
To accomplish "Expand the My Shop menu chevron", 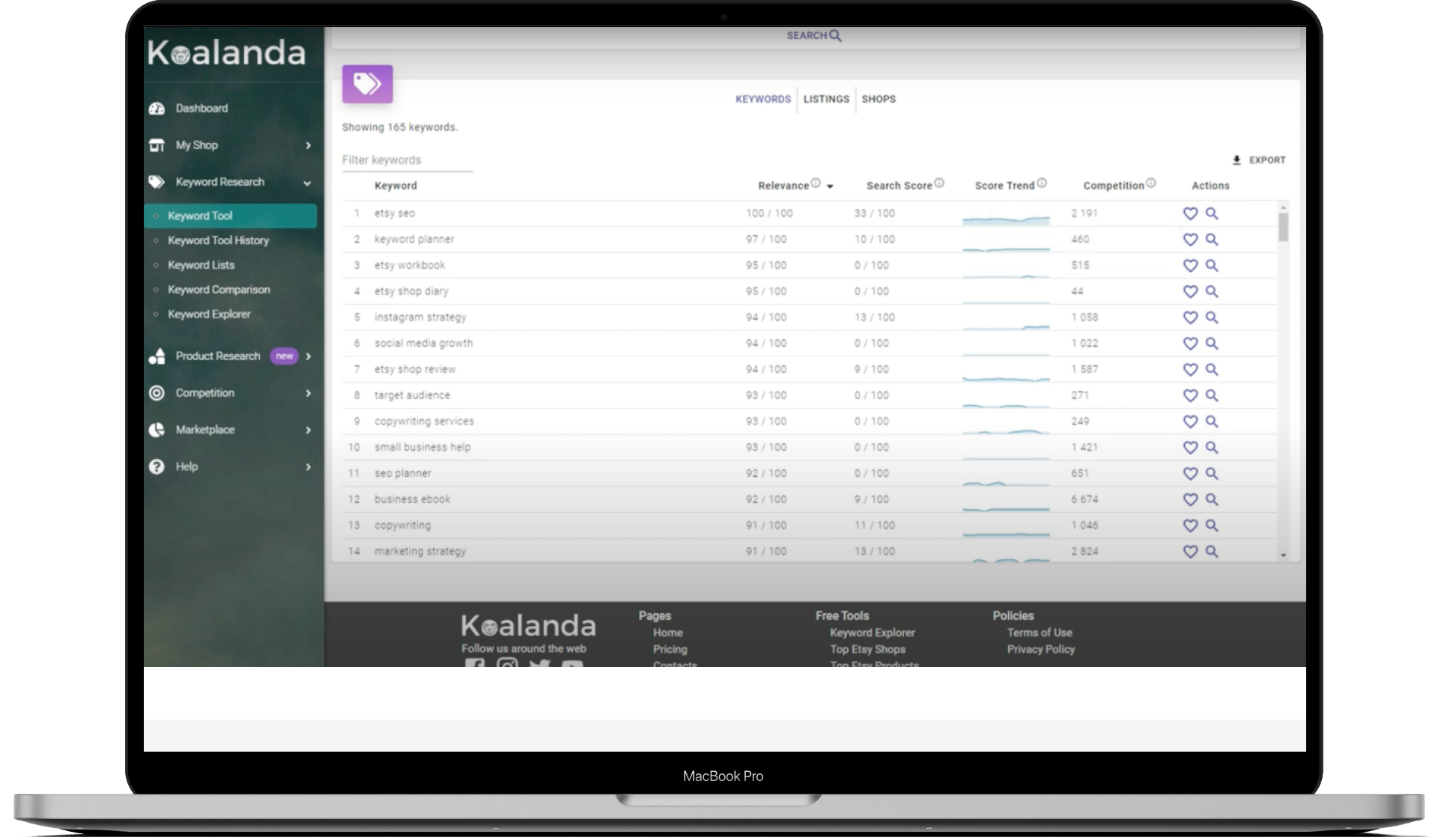I will (x=308, y=145).
